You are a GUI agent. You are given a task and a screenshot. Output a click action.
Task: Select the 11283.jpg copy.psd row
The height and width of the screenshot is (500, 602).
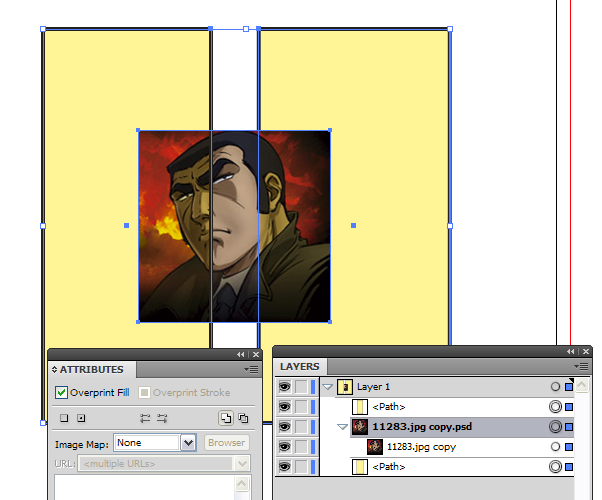pyautogui.click(x=462, y=427)
